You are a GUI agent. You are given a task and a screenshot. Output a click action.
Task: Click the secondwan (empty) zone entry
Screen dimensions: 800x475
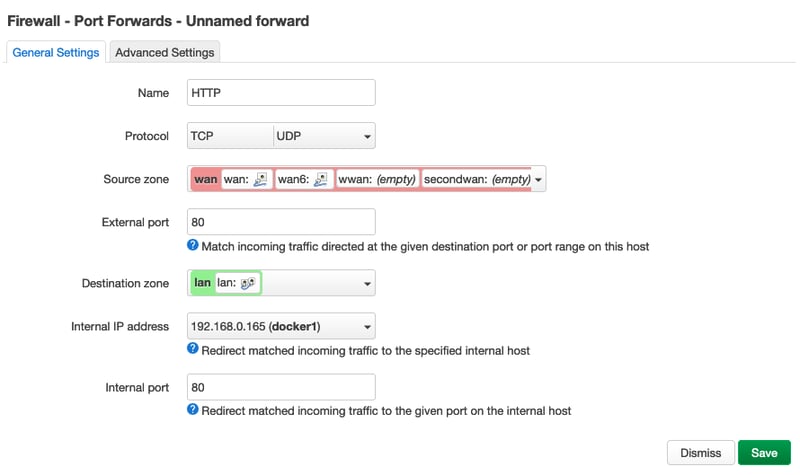pos(476,180)
